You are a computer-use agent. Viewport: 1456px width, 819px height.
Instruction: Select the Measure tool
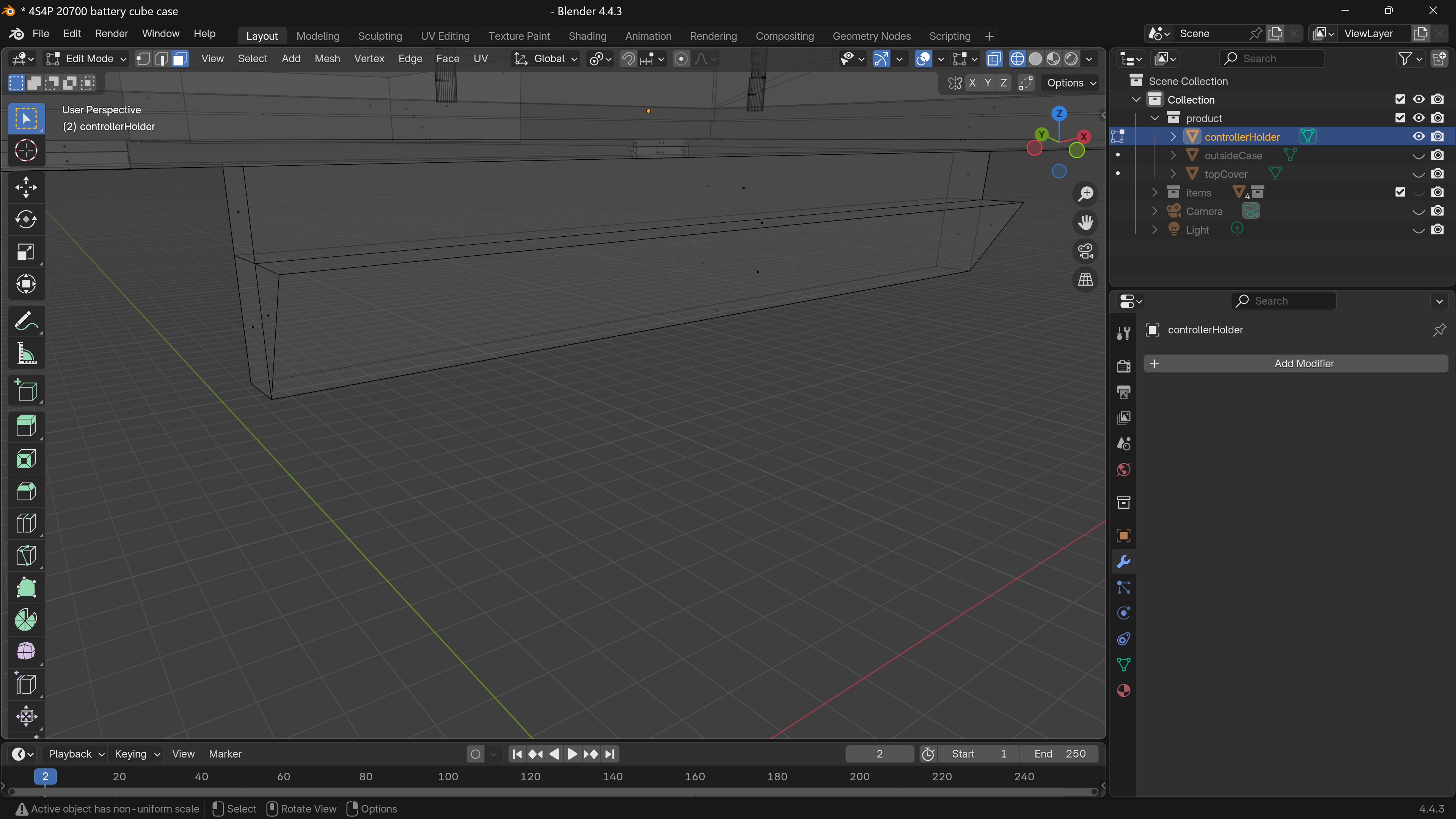26,354
